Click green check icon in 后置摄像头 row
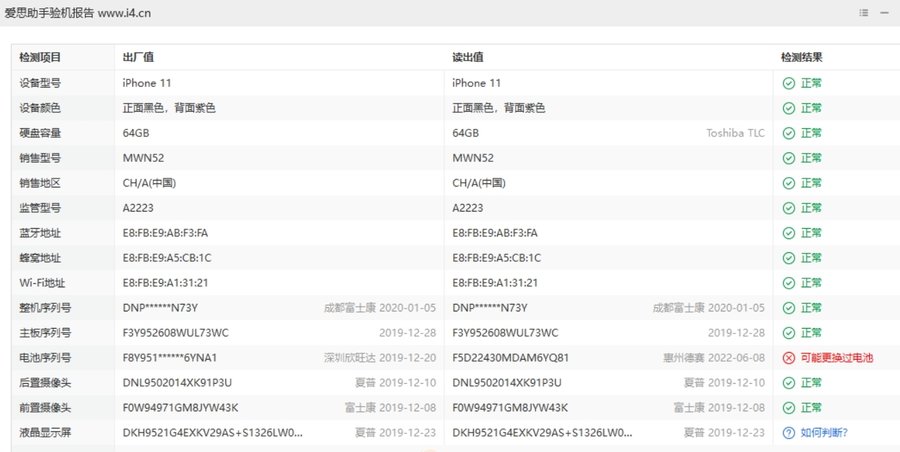900x452 pixels. pos(789,383)
